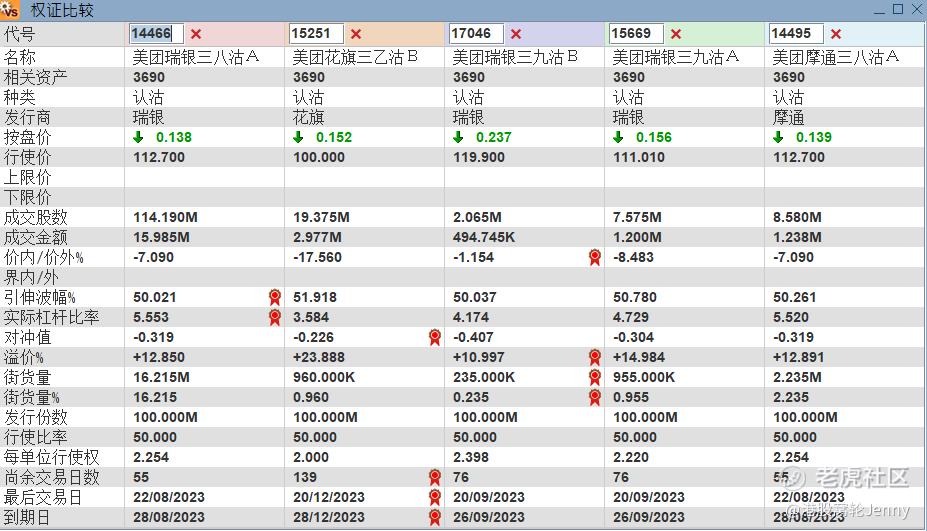Click the turnover value 494.745K
This screenshot has height=531, width=927.
(484, 237)
